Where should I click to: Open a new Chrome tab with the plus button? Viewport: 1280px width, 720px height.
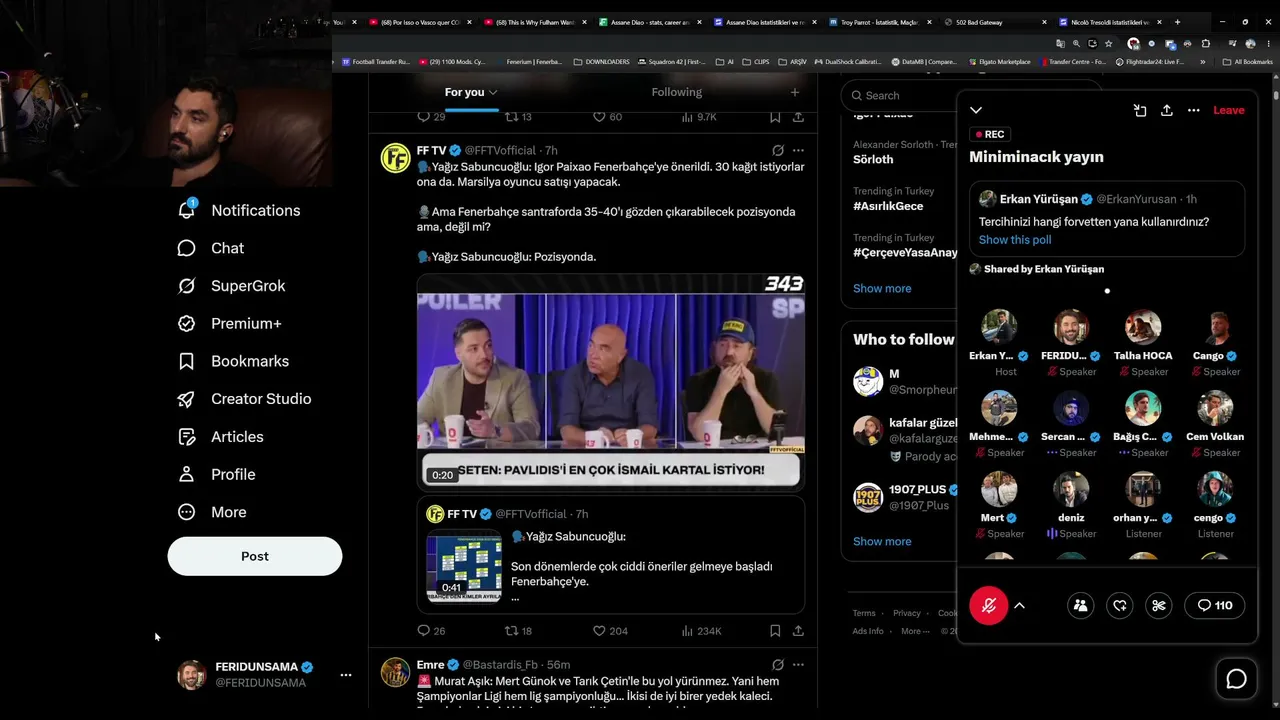[1177, 22]
